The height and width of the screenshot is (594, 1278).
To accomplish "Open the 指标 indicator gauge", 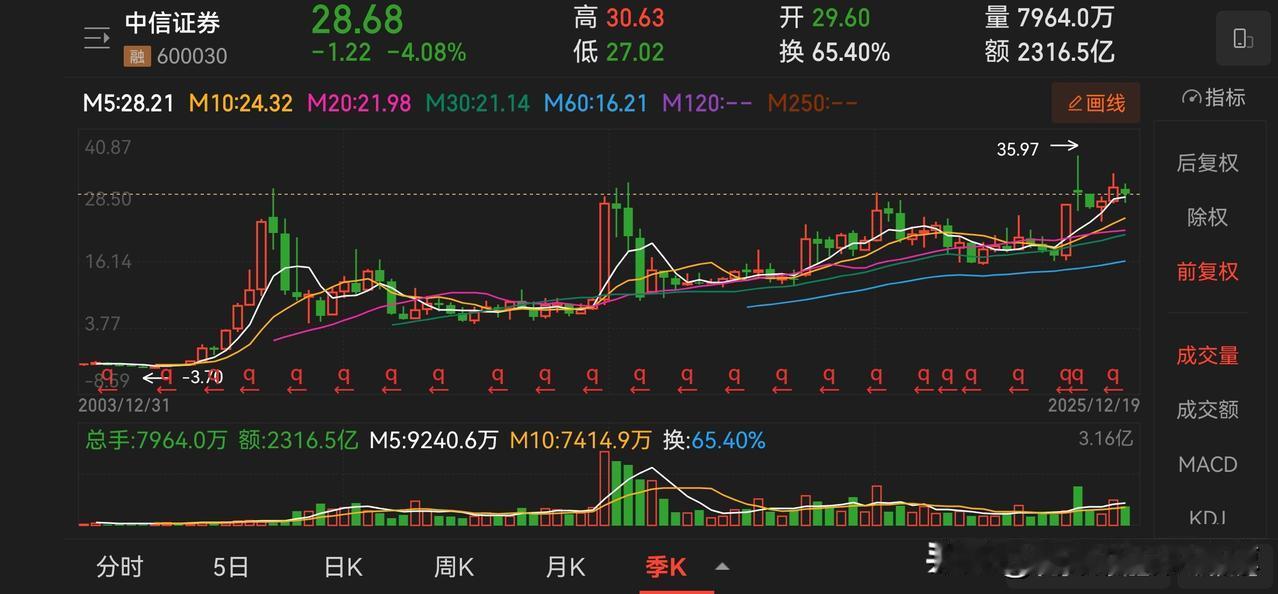I will click(1213, 98).
